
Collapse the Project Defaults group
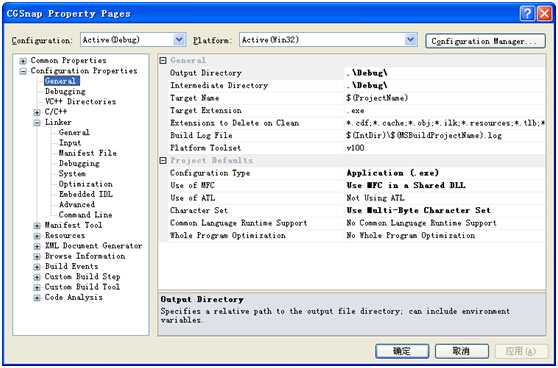click(163, 161)
